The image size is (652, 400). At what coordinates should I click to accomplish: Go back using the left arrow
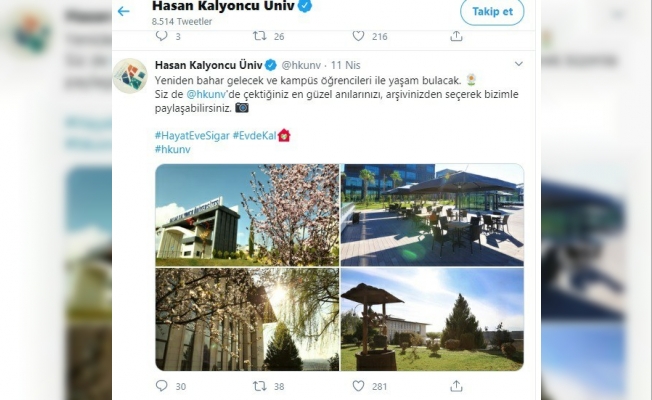[x=123, y=11]
